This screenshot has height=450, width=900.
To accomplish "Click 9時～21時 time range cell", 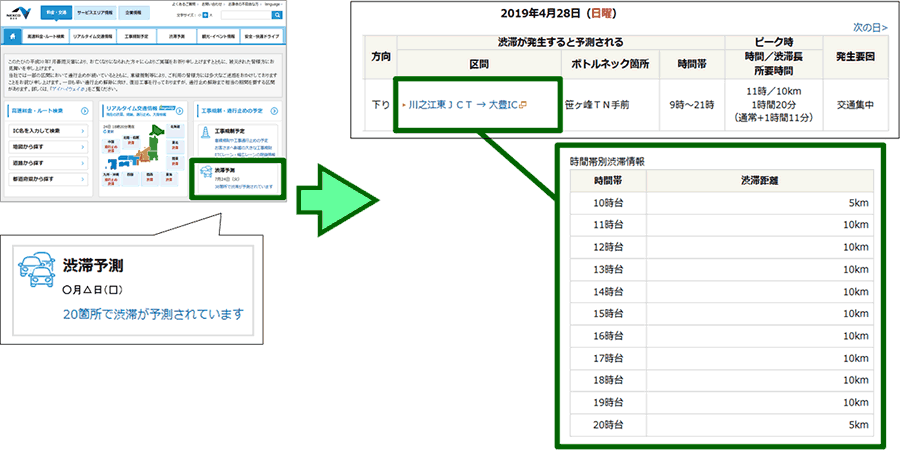I will point(693,105).
